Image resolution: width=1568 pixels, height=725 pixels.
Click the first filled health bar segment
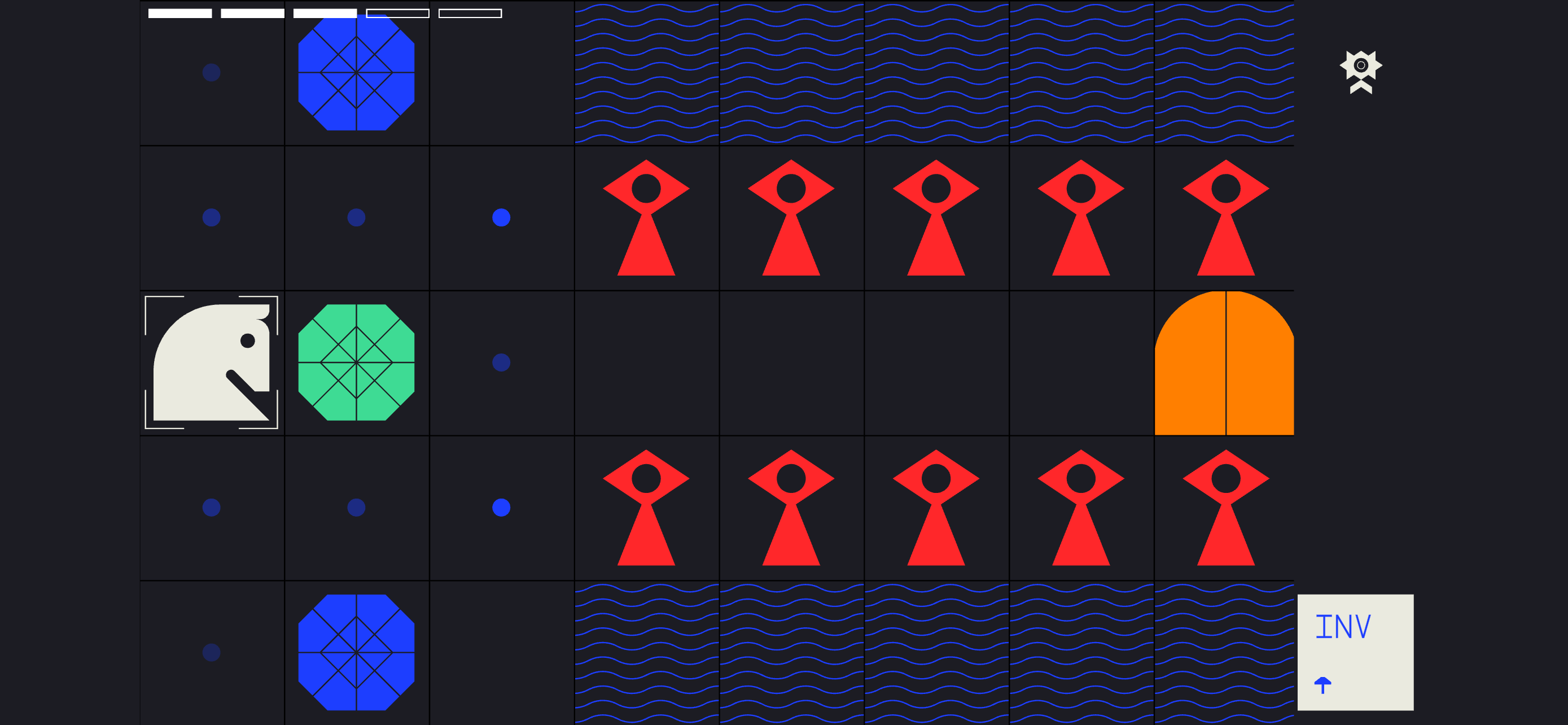tap(180, 14)
